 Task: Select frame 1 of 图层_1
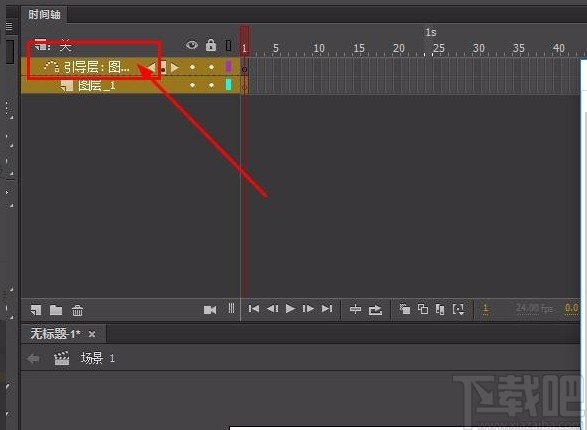click(x=244, y=86)
